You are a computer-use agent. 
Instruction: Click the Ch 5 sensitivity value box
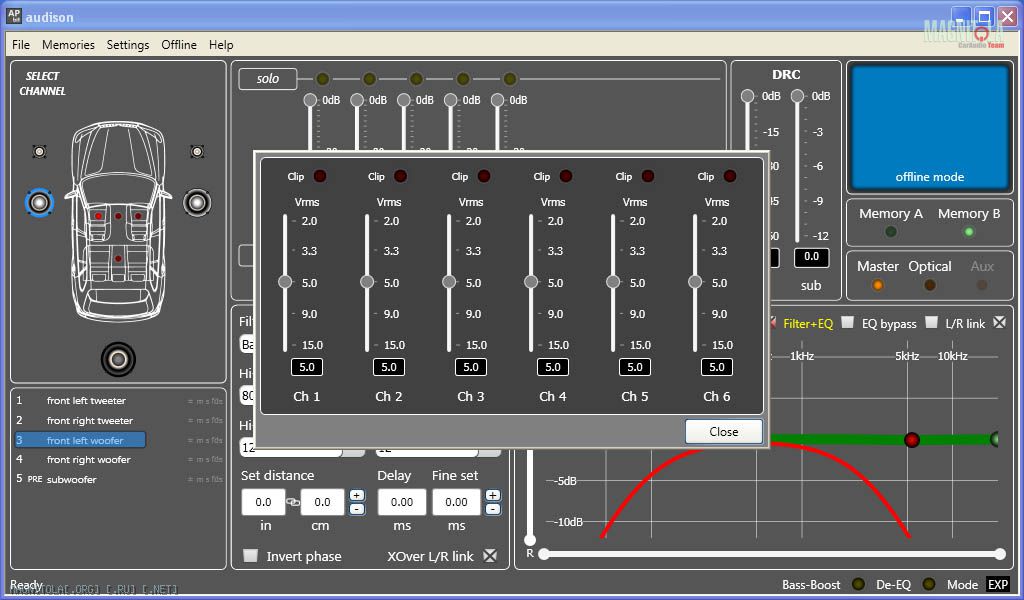coord(635,367)
